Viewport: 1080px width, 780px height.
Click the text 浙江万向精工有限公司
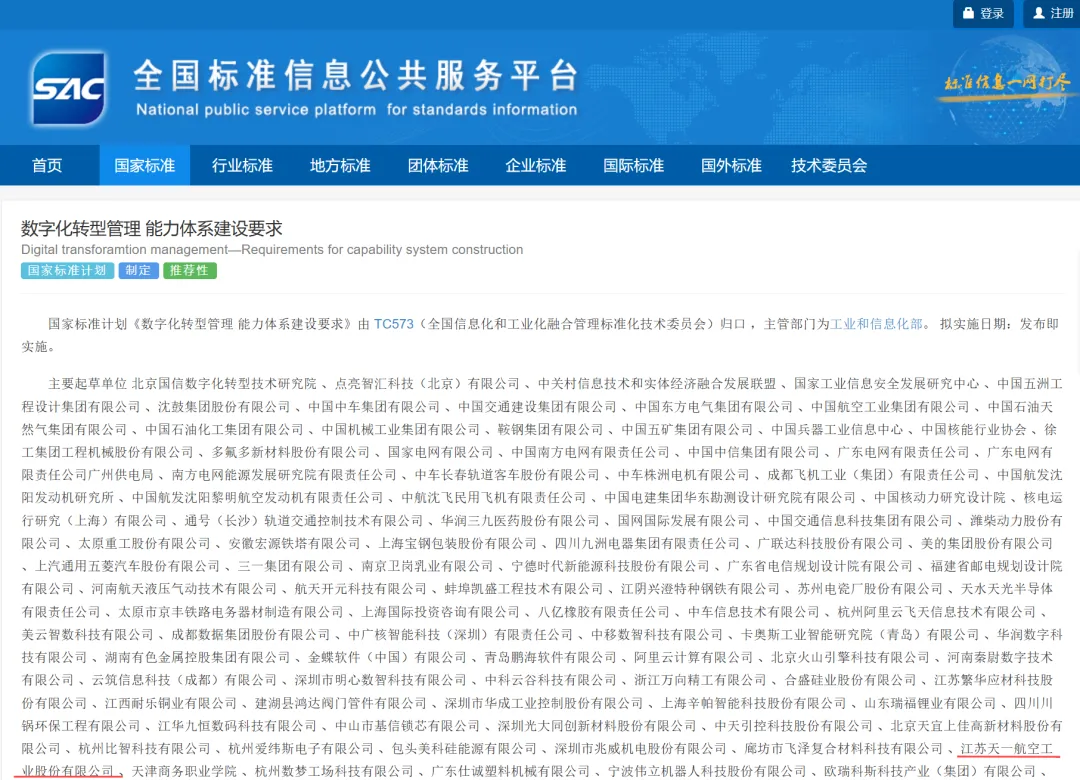click(700, 679)
